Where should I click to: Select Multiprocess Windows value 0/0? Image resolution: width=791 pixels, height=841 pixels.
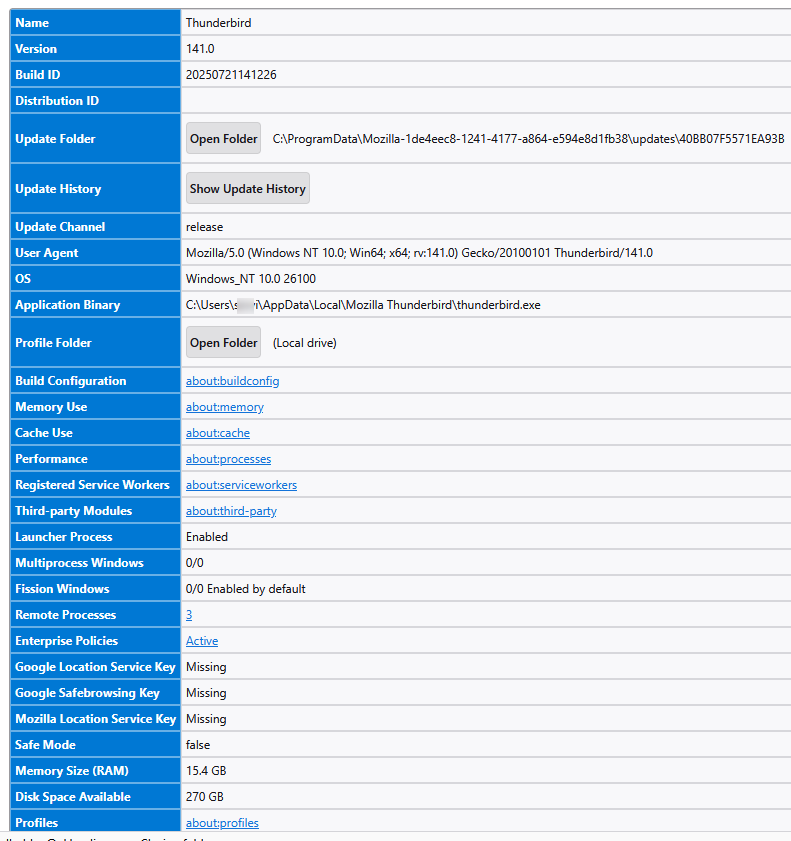pos(195,563)
